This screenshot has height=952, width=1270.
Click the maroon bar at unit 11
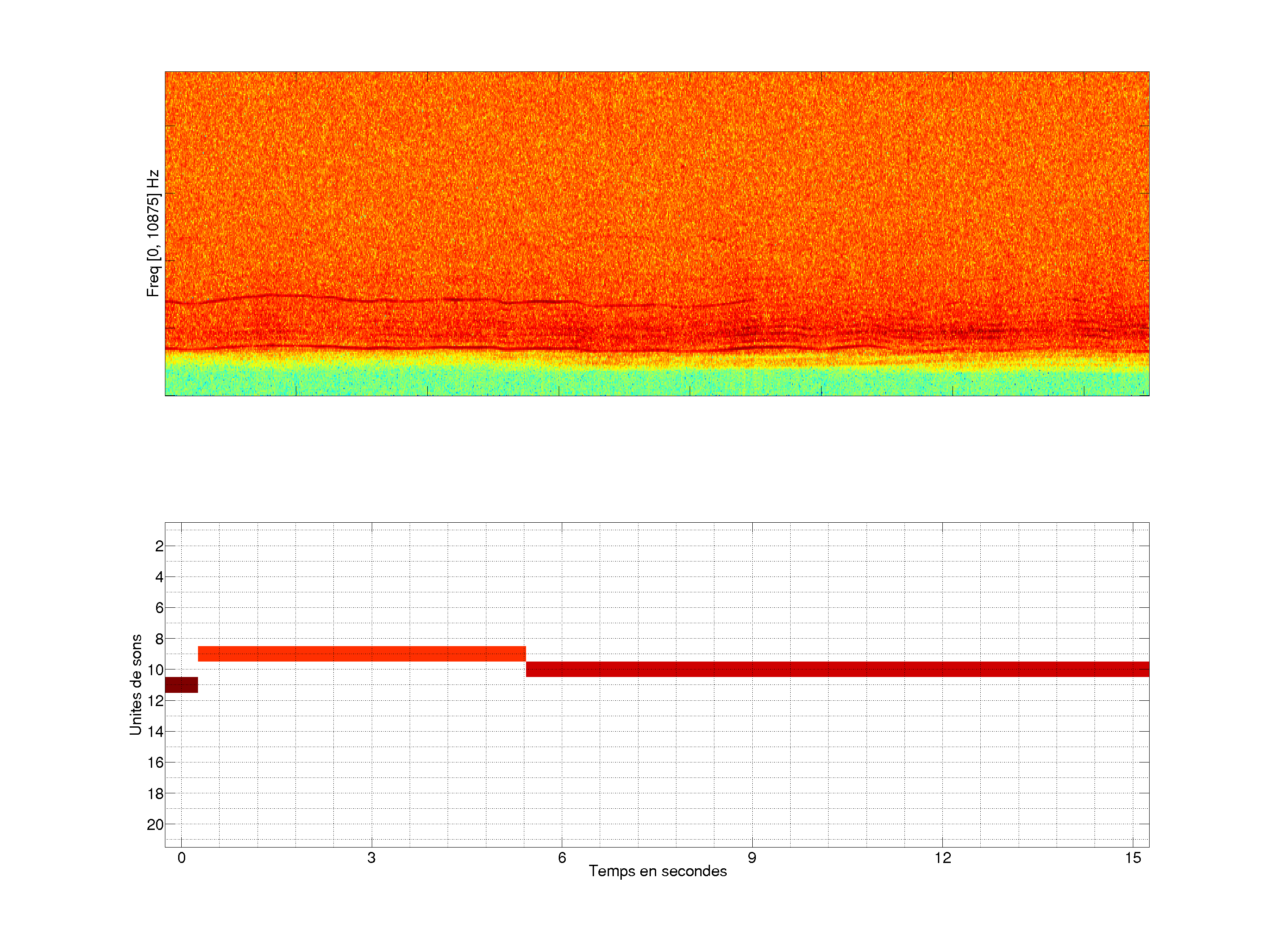pos(181,684)
